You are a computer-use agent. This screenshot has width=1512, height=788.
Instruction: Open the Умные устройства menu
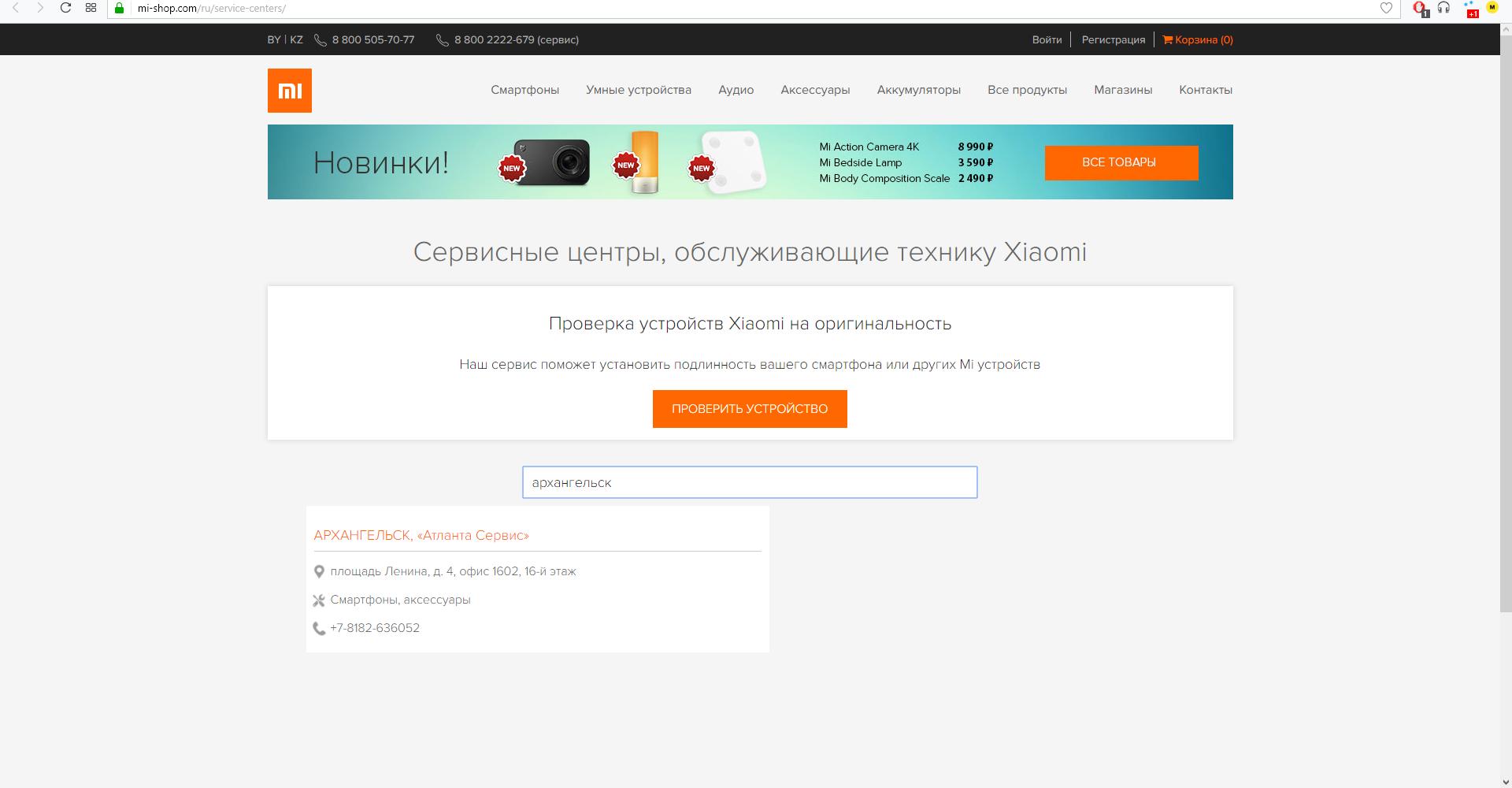639,90
